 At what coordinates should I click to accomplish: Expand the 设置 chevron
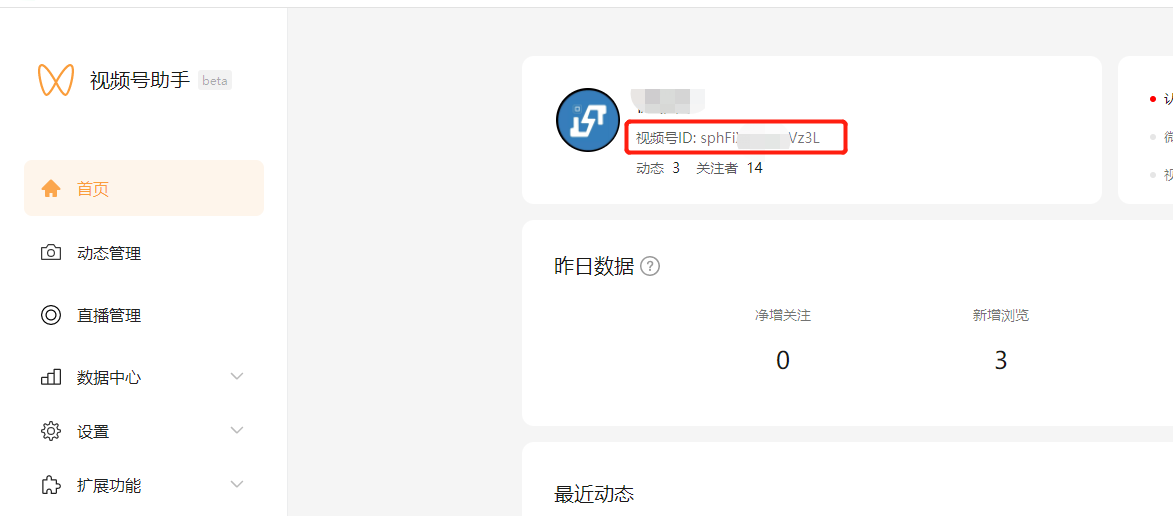point(237,430)
